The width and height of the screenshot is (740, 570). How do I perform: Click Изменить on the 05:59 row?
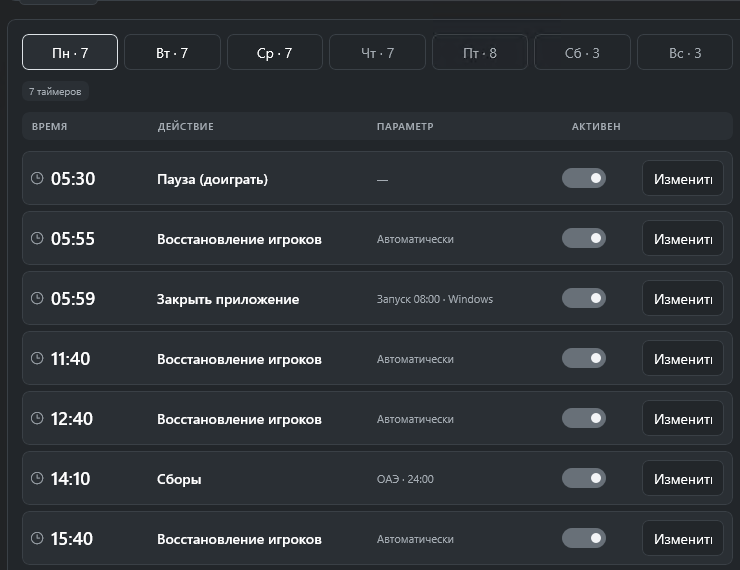pos(683,298)
